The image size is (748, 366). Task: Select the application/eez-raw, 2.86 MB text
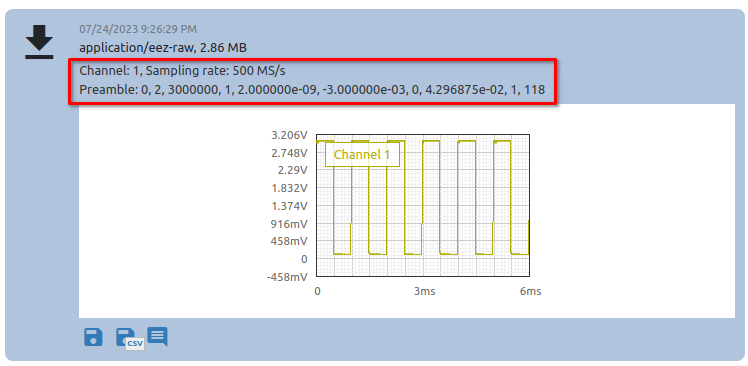point(163,48)
